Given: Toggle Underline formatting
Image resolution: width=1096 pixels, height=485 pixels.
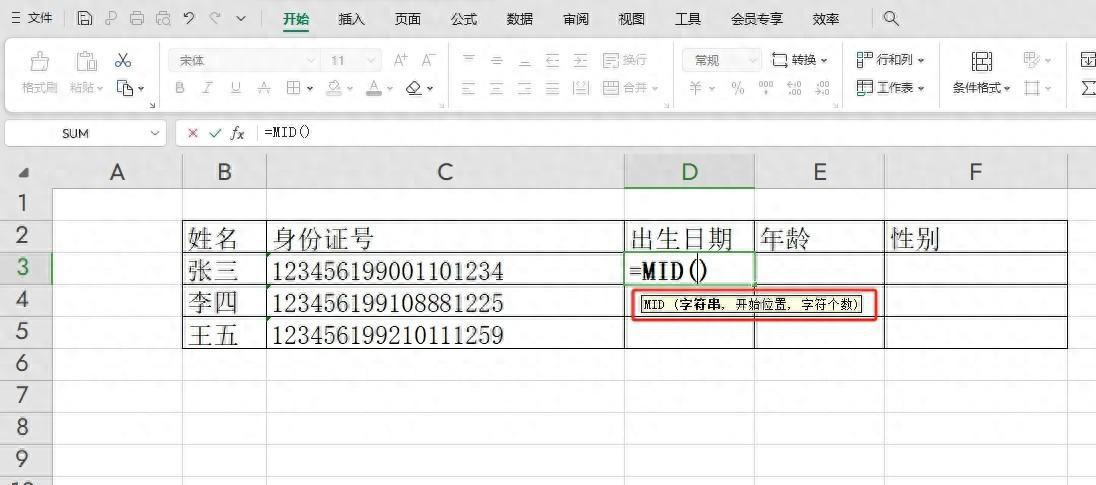Looking at the screenshot, I should 236,88.
